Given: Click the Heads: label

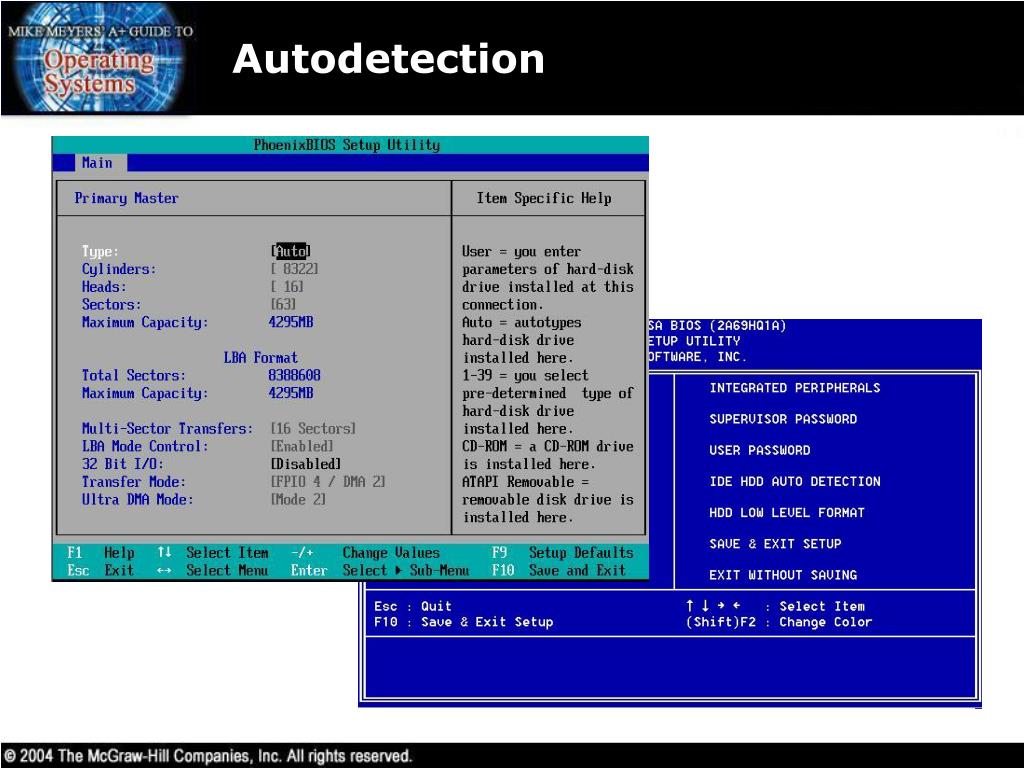Looking at the screenshot, I should 104,286.
